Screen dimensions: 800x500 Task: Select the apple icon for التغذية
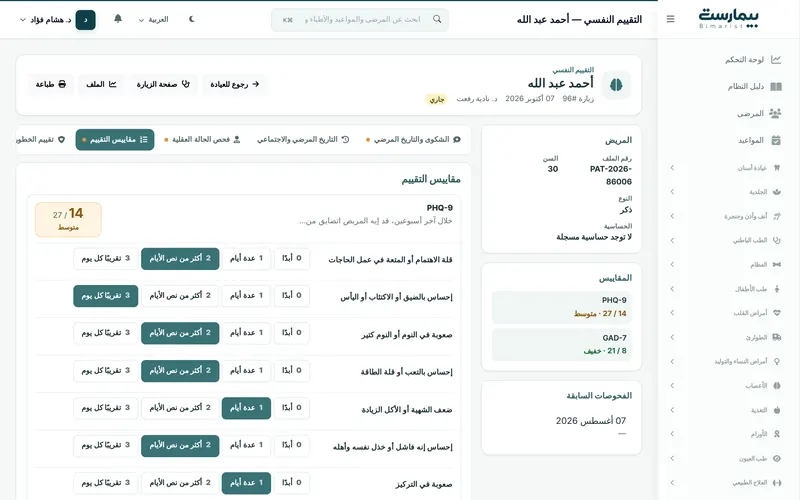coord(777,410)
